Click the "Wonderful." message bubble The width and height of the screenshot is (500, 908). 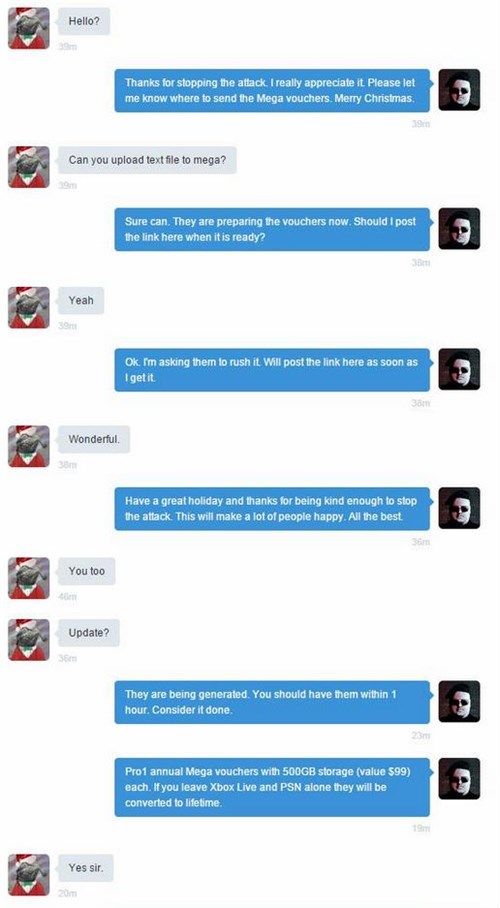(94, 439)
